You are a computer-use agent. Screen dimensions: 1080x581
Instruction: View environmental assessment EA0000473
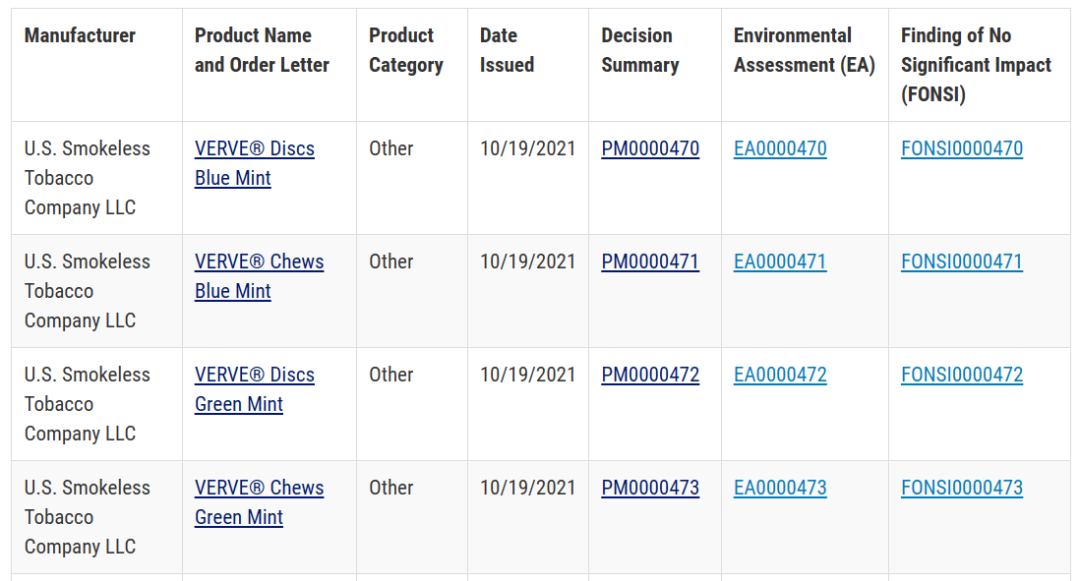click(x=780, y=487)
